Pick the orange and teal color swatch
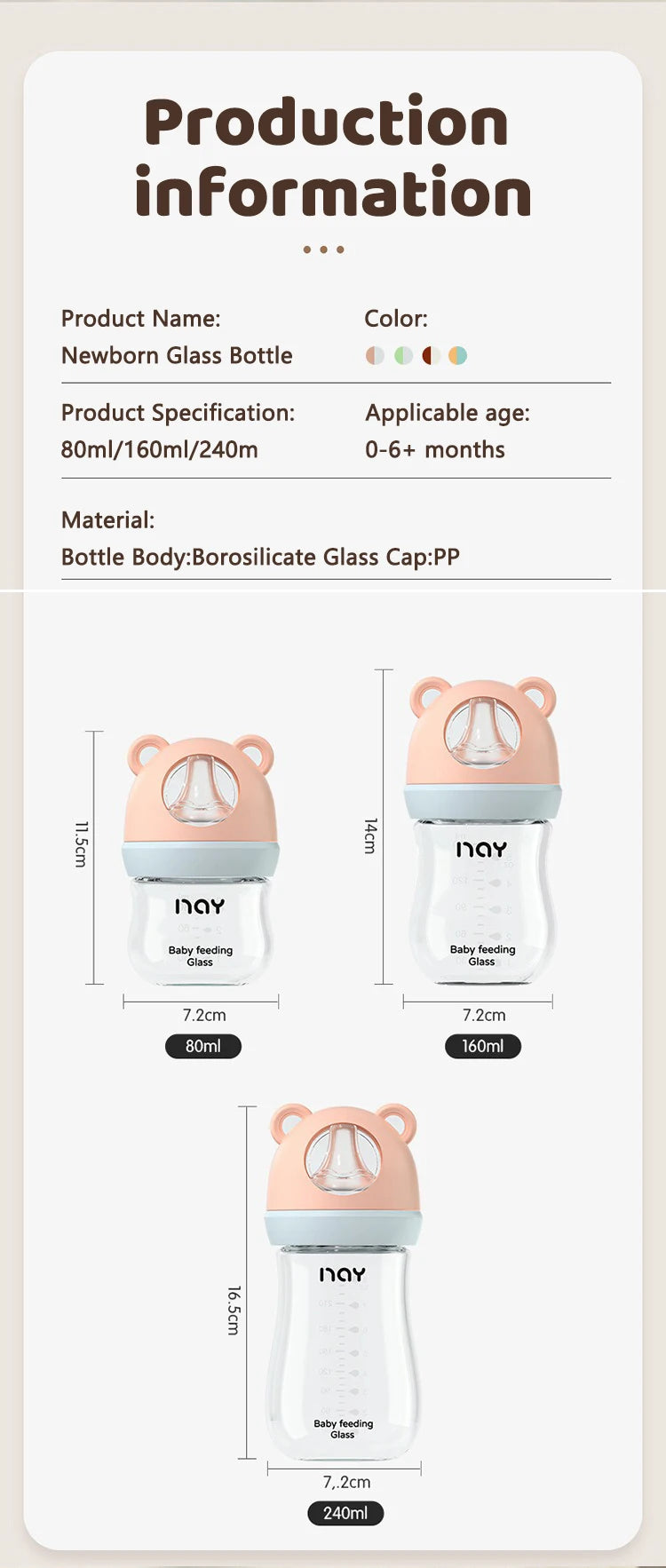This screenshot has width=666, height=1568. coord(457,356)
